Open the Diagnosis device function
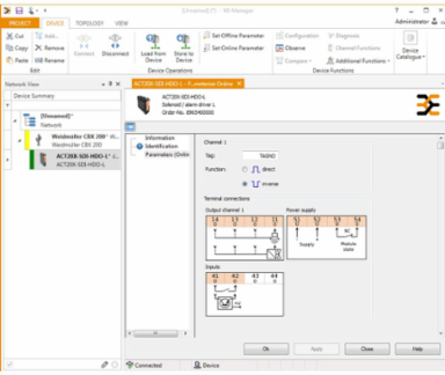 pos(344,35)
